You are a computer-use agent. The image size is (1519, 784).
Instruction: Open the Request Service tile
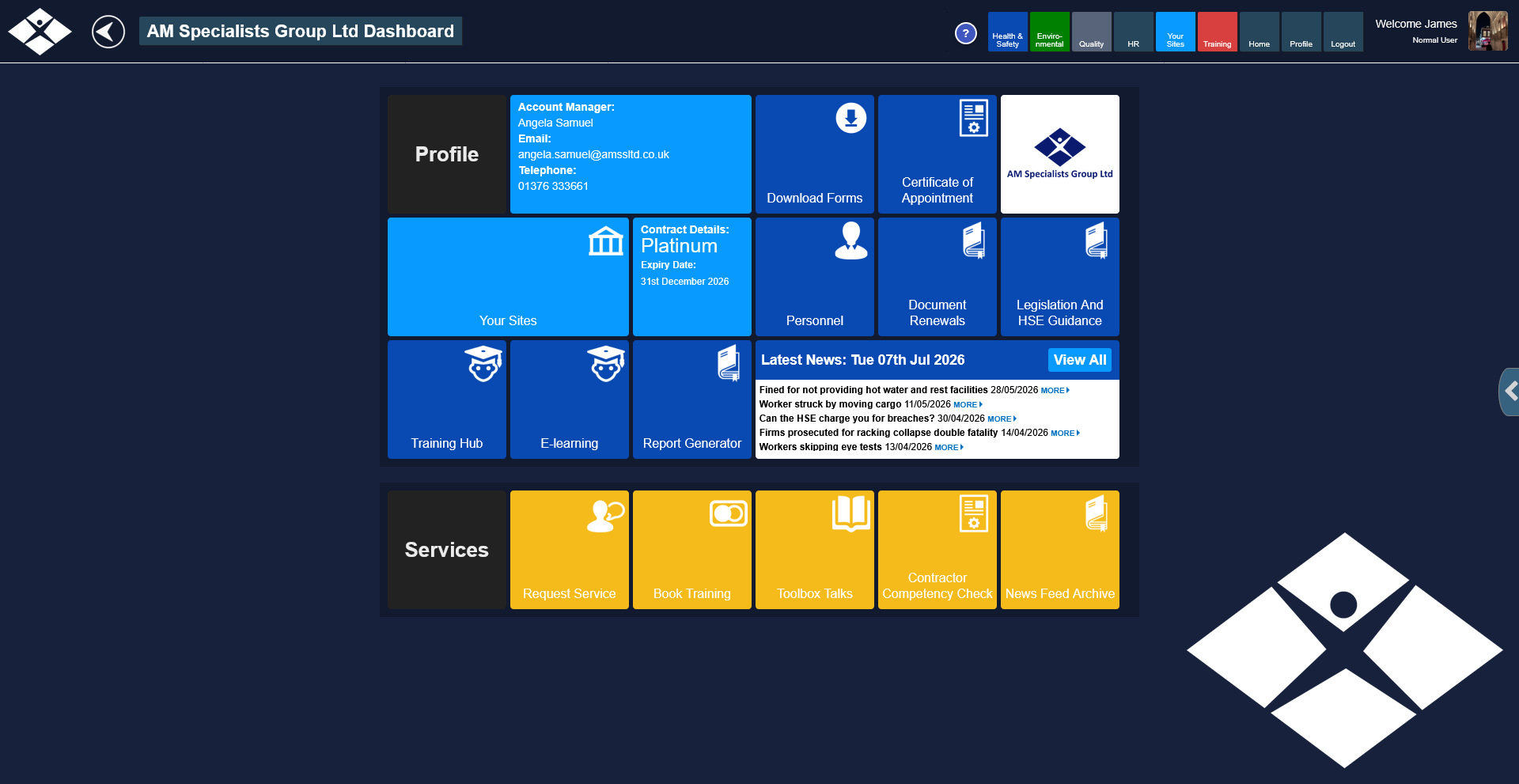click(x=570, y=550)
